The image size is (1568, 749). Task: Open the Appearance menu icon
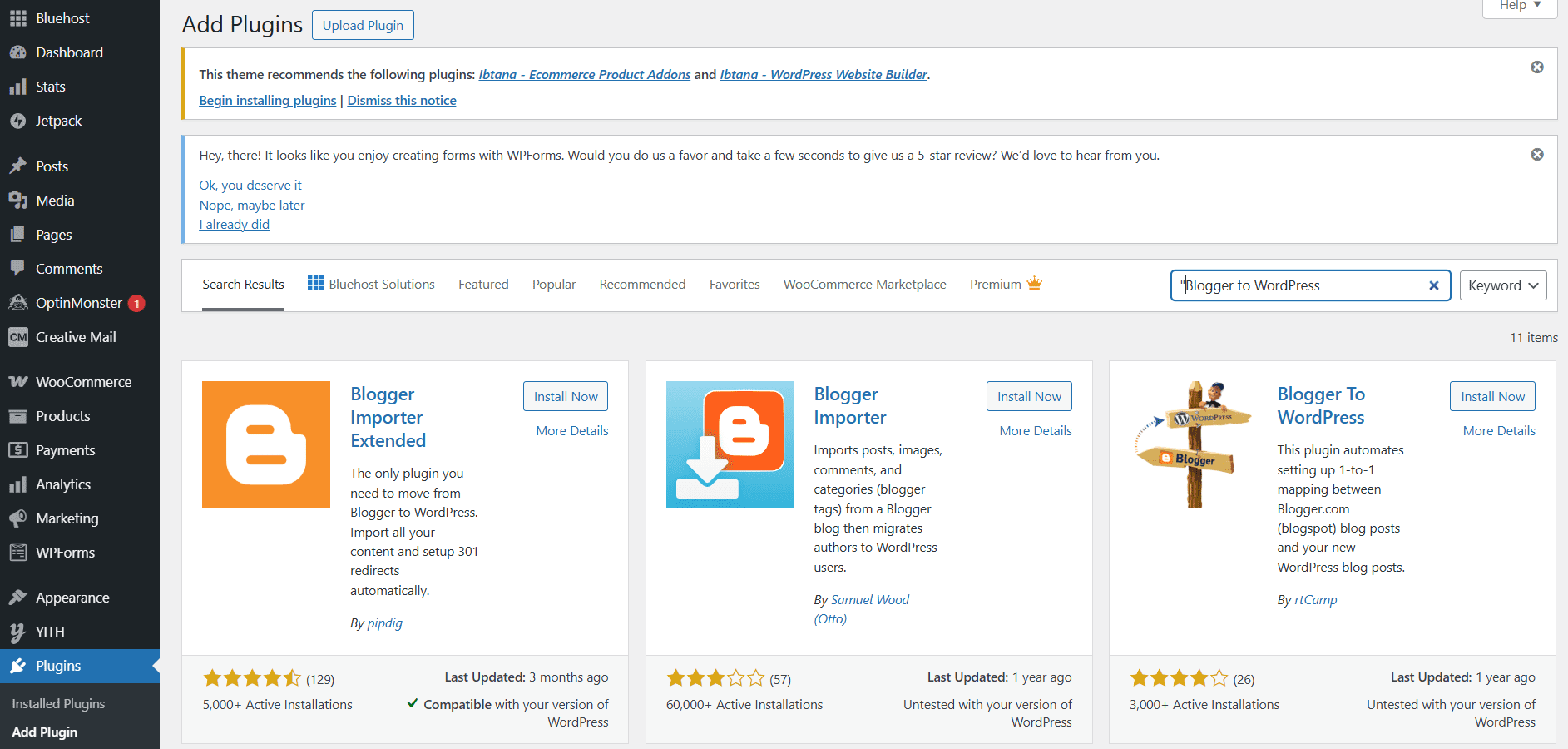coord(18,597)
